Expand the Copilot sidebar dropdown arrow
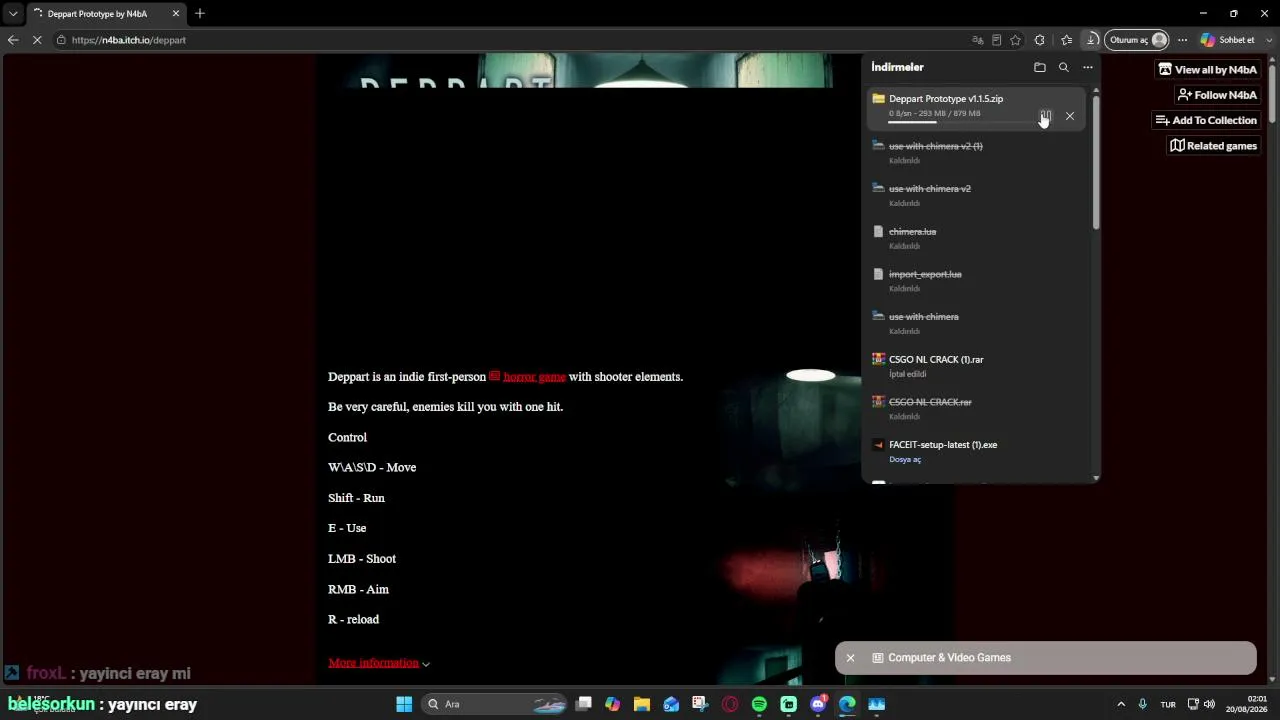The width and height of the screenshot is (1280, 720). [1269, 40]
